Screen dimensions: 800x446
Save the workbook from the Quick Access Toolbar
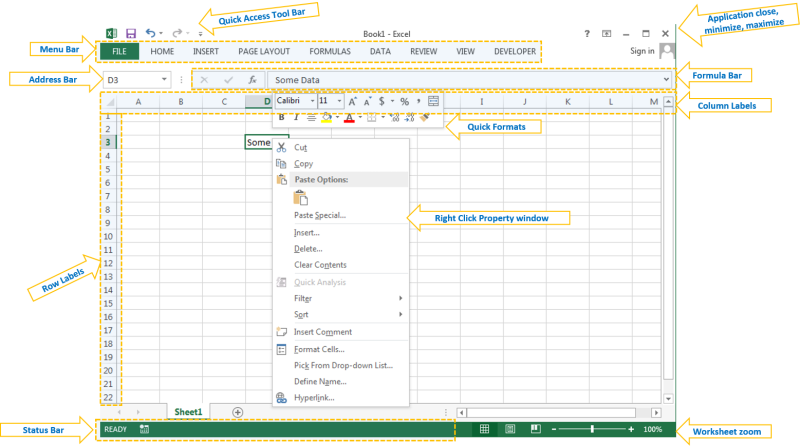(x=131, y=34)
